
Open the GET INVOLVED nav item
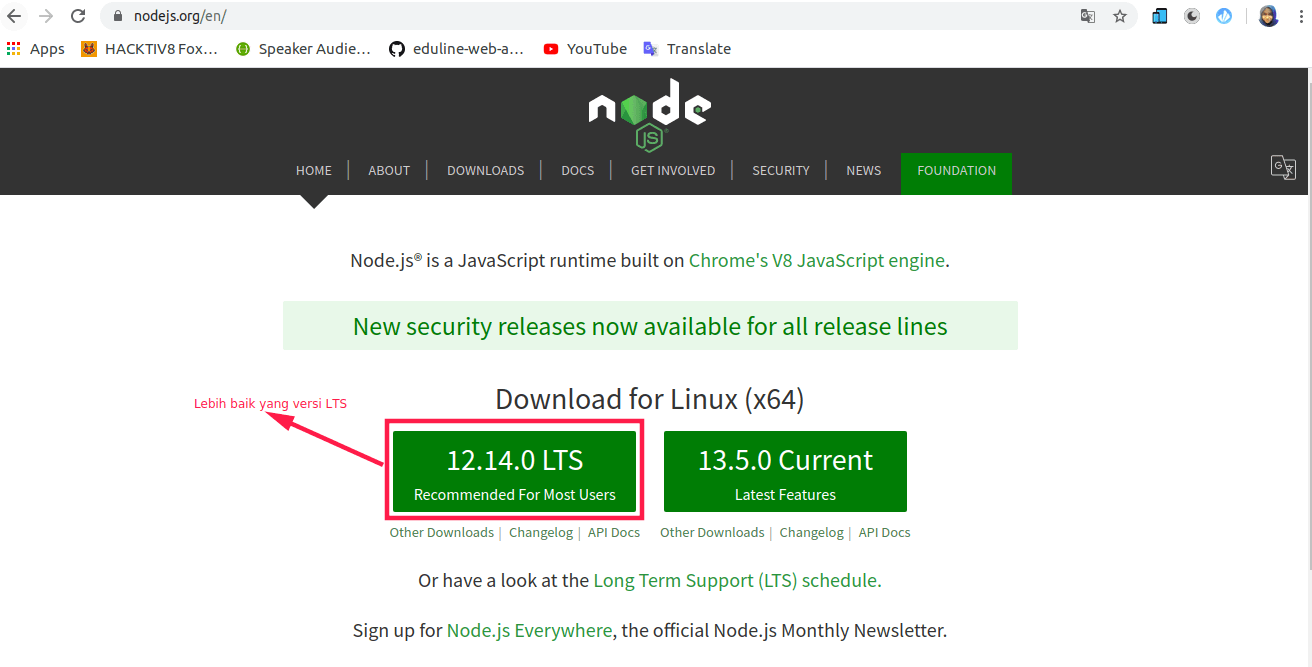pos(673,171)
